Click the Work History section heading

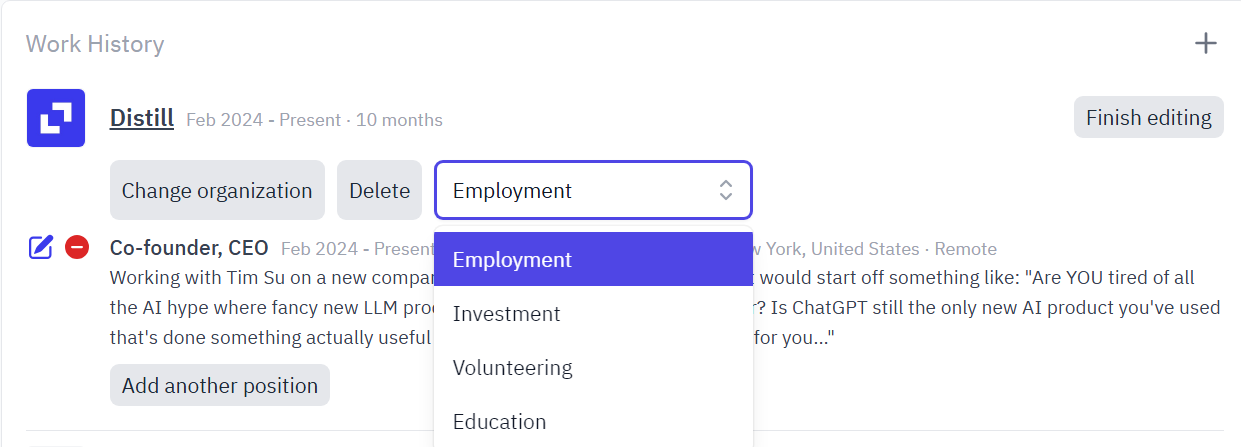pos(95,44)
